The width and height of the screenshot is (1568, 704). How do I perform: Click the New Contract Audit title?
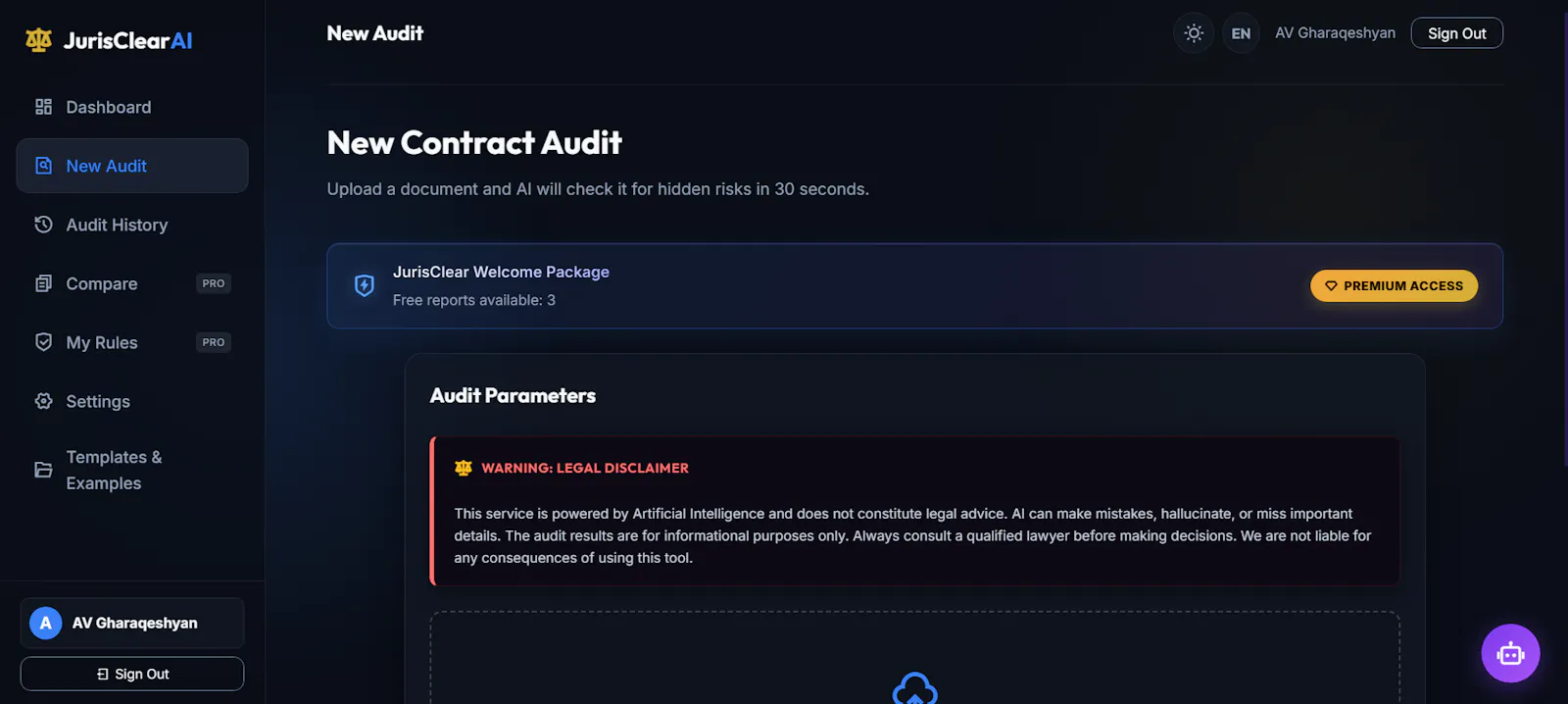474,142
